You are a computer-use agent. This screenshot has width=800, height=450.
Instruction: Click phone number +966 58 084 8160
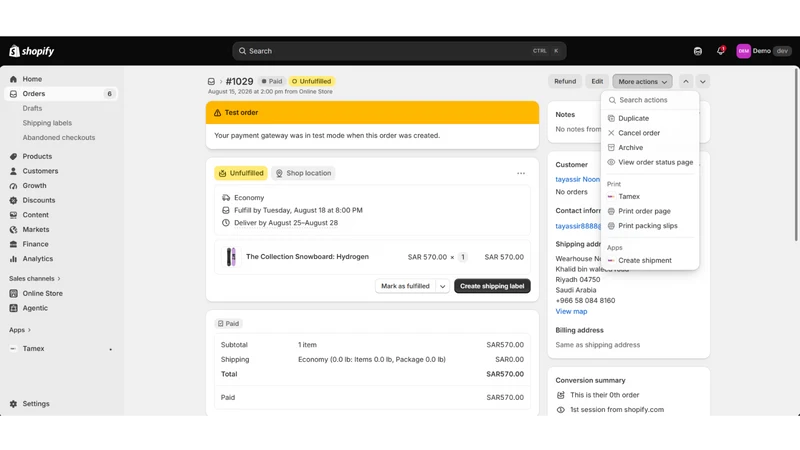(x=585, y=301)
